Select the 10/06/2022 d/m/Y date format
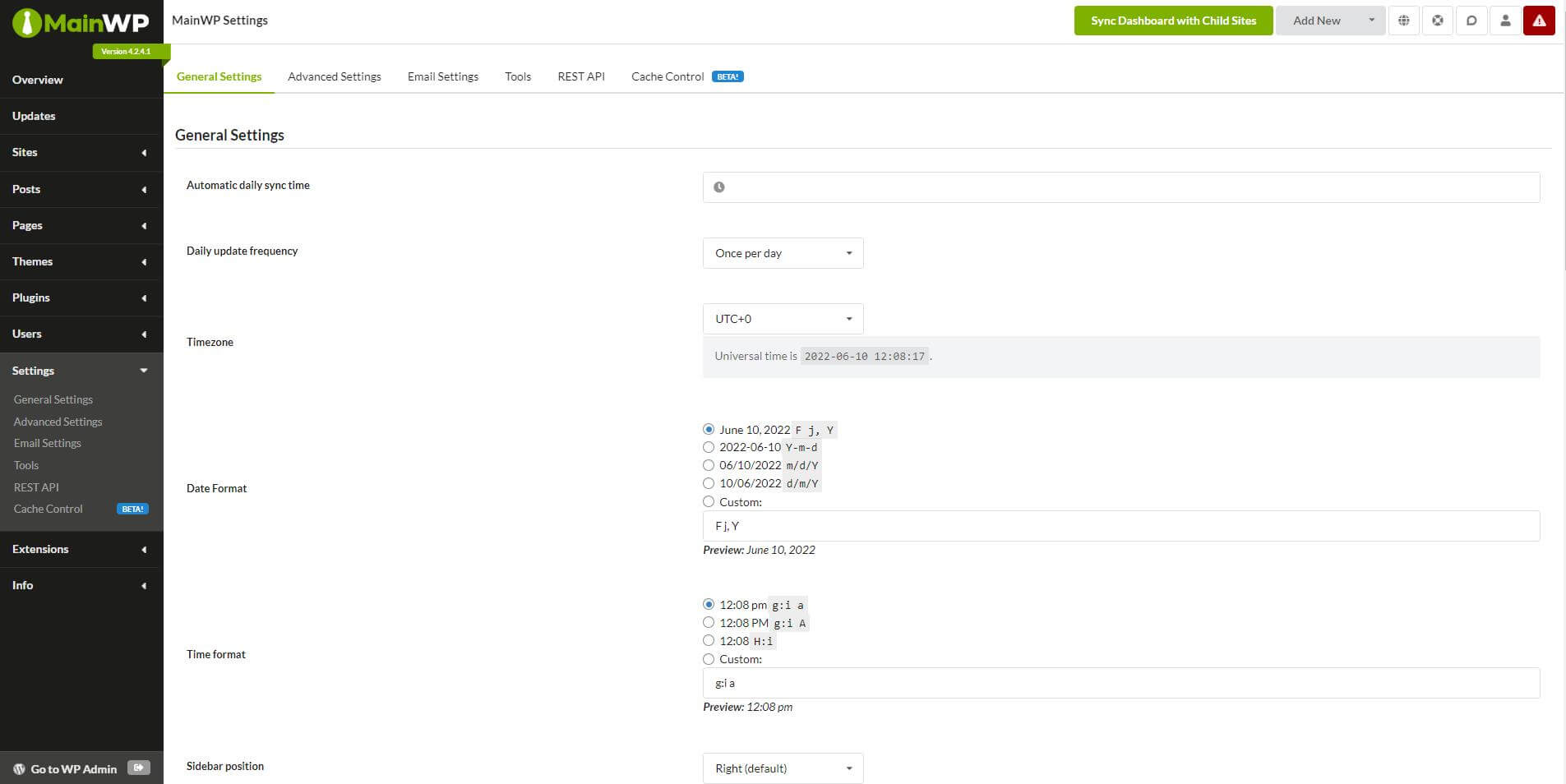This screenshot has width=1566, height=784. coord(709,483)
